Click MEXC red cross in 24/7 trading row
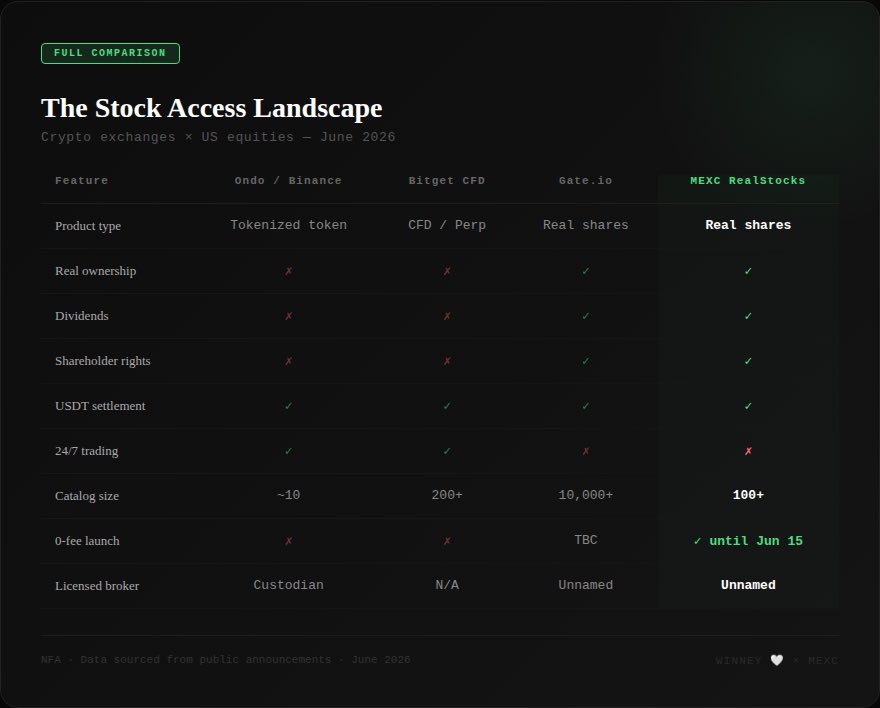880x708 pixels. 748,451
